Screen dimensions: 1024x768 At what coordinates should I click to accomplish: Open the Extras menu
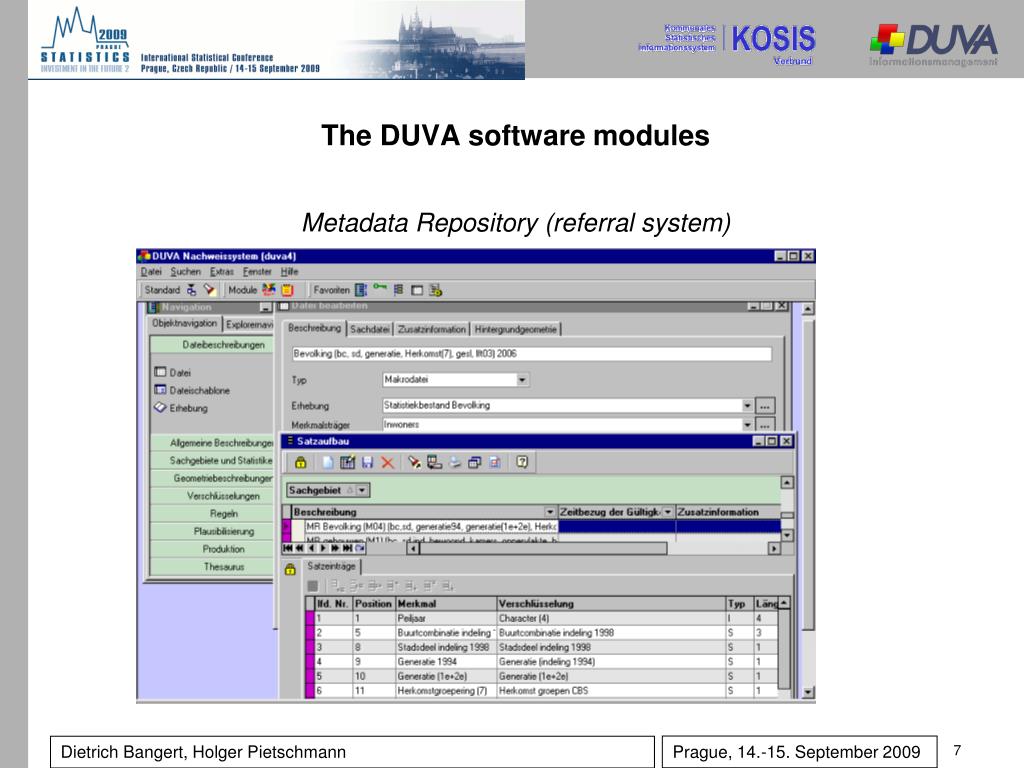pyautogui.click(x=222, y=271)
